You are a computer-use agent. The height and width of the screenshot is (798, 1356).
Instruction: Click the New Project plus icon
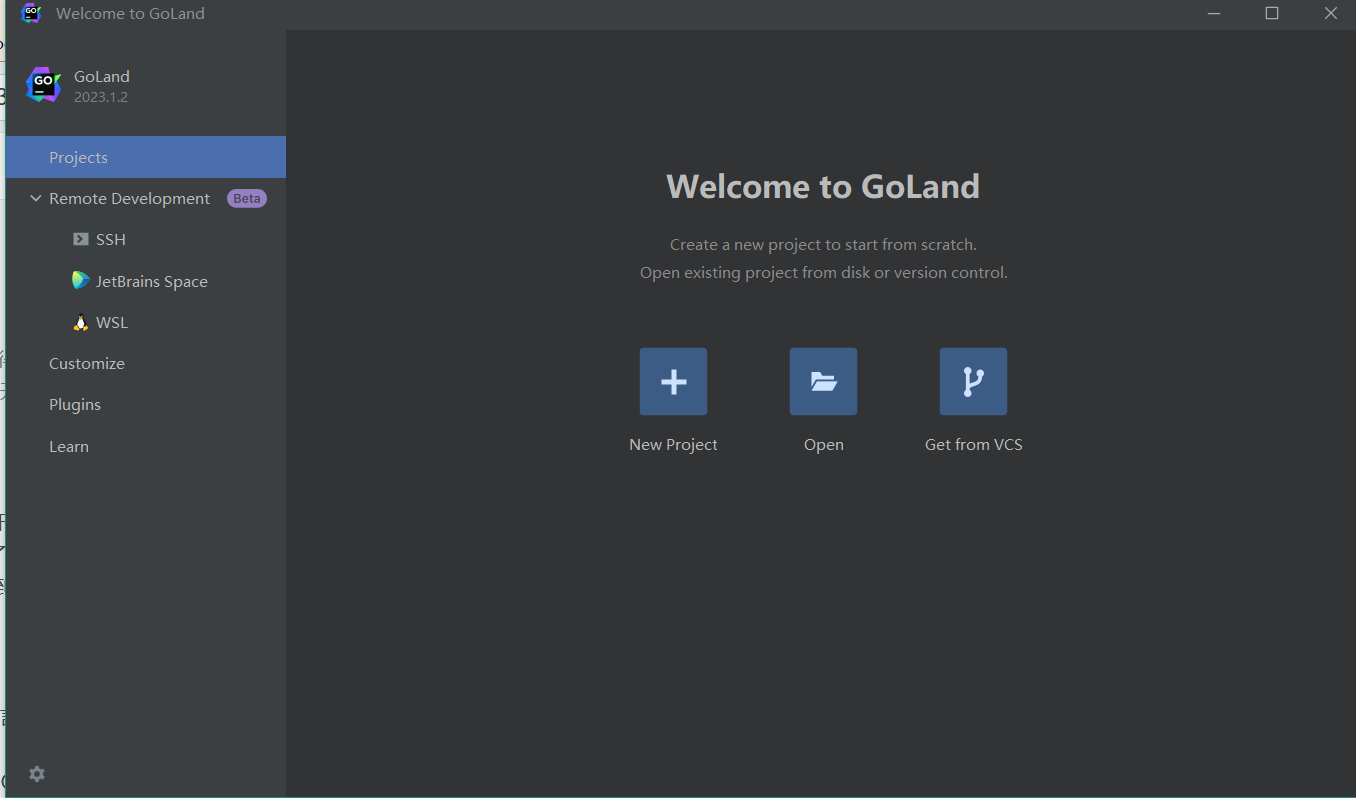coord(673,381)
